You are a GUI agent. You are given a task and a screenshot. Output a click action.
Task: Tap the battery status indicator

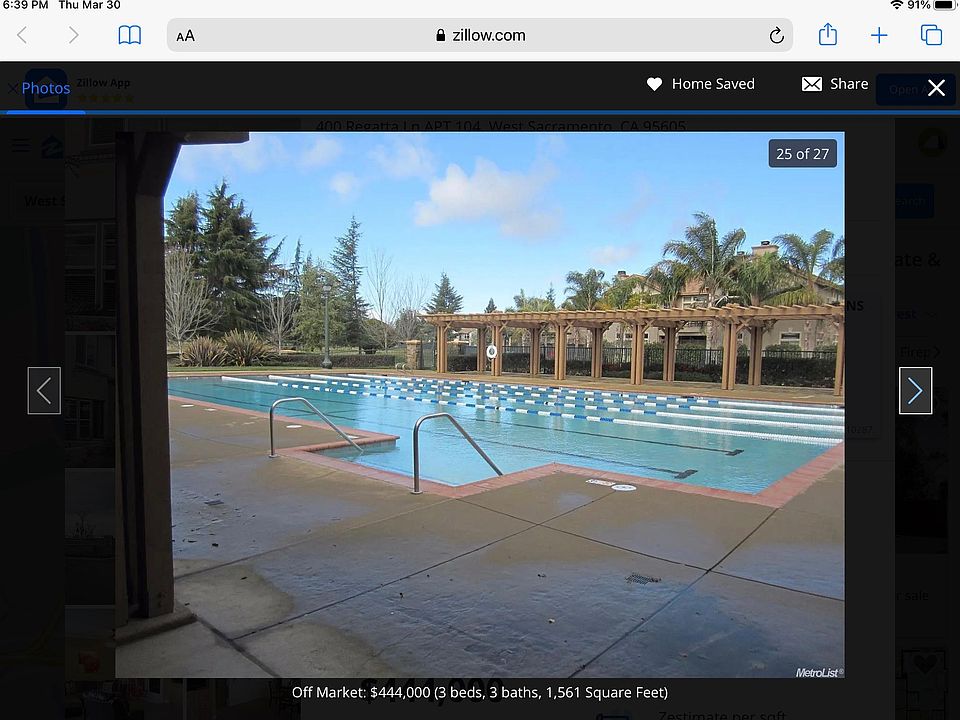pyautogui.click(x=943, y=6)
